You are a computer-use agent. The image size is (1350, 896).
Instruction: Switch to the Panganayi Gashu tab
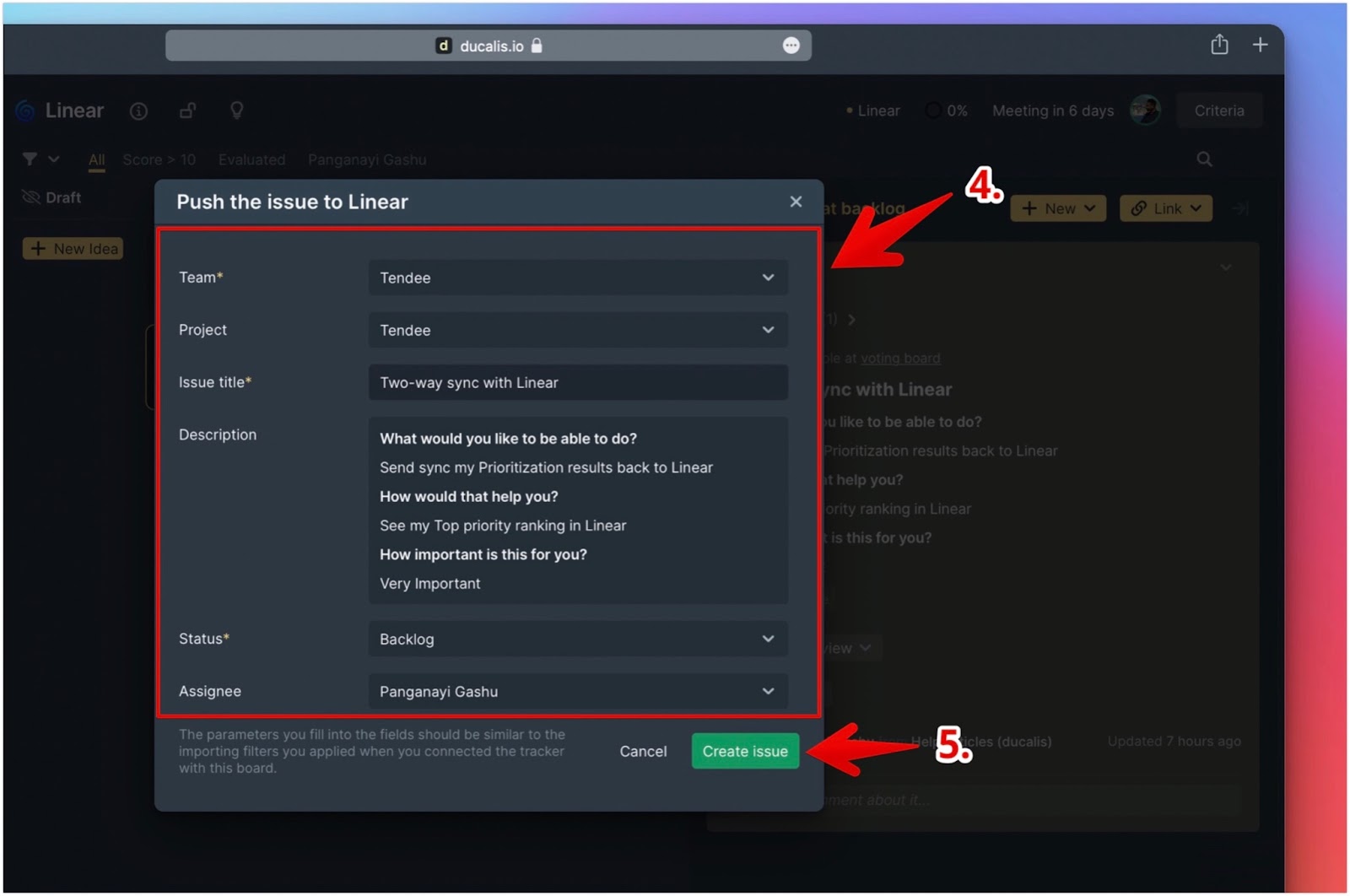(x=367, y=159)
